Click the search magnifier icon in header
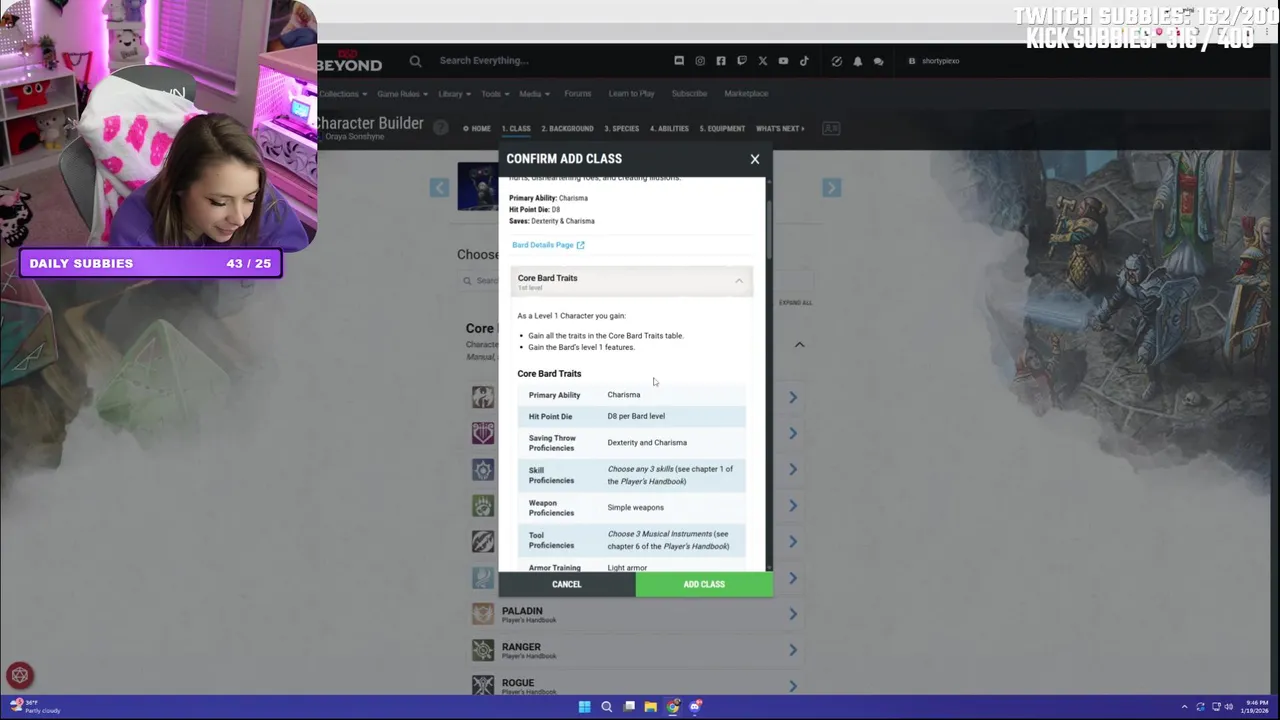Image resolution: width=1280 pixels, height=720 pixels. (415, 61)
